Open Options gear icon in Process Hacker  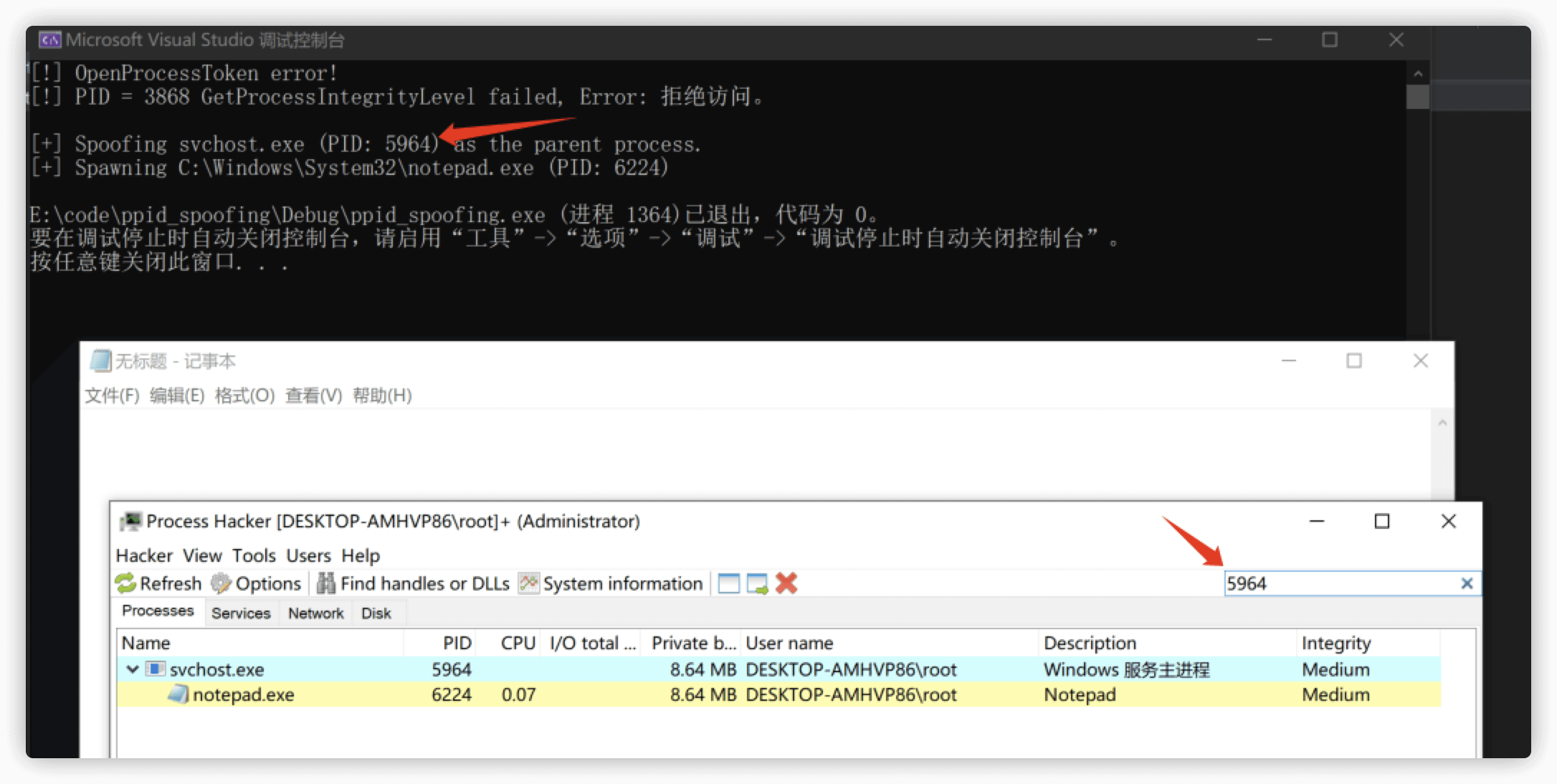tap(221, 583)
